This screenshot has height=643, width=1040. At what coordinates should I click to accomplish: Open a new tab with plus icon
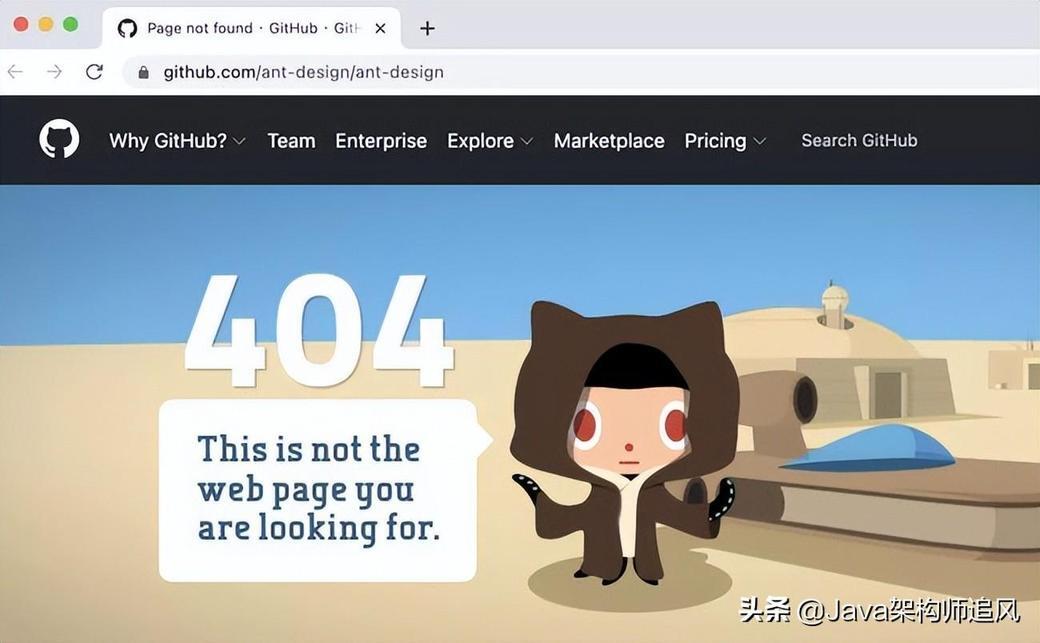point(428,28)
